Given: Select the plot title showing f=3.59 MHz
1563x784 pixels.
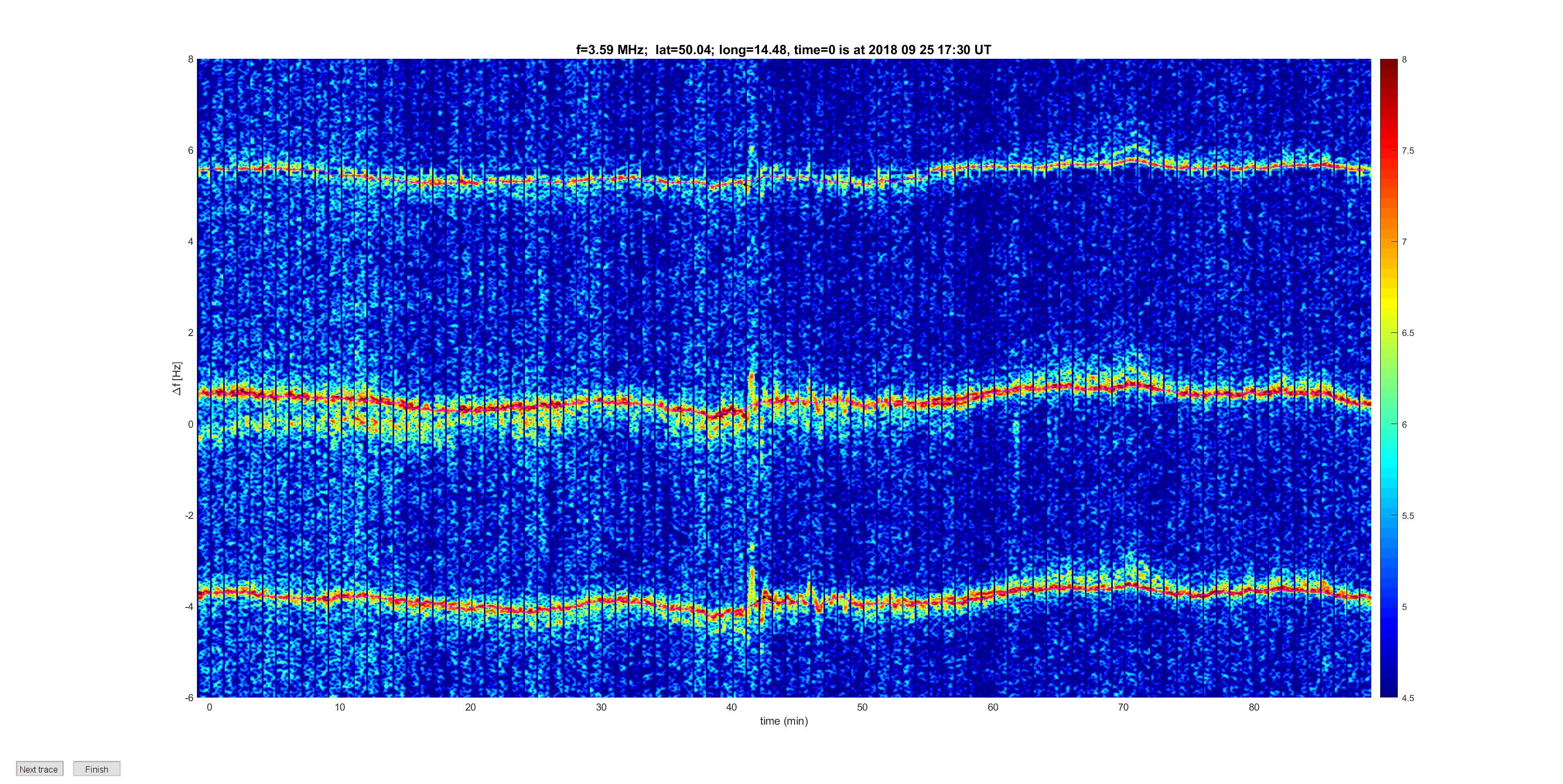Looking at the screenshot, I should click(x=783, y=50).
